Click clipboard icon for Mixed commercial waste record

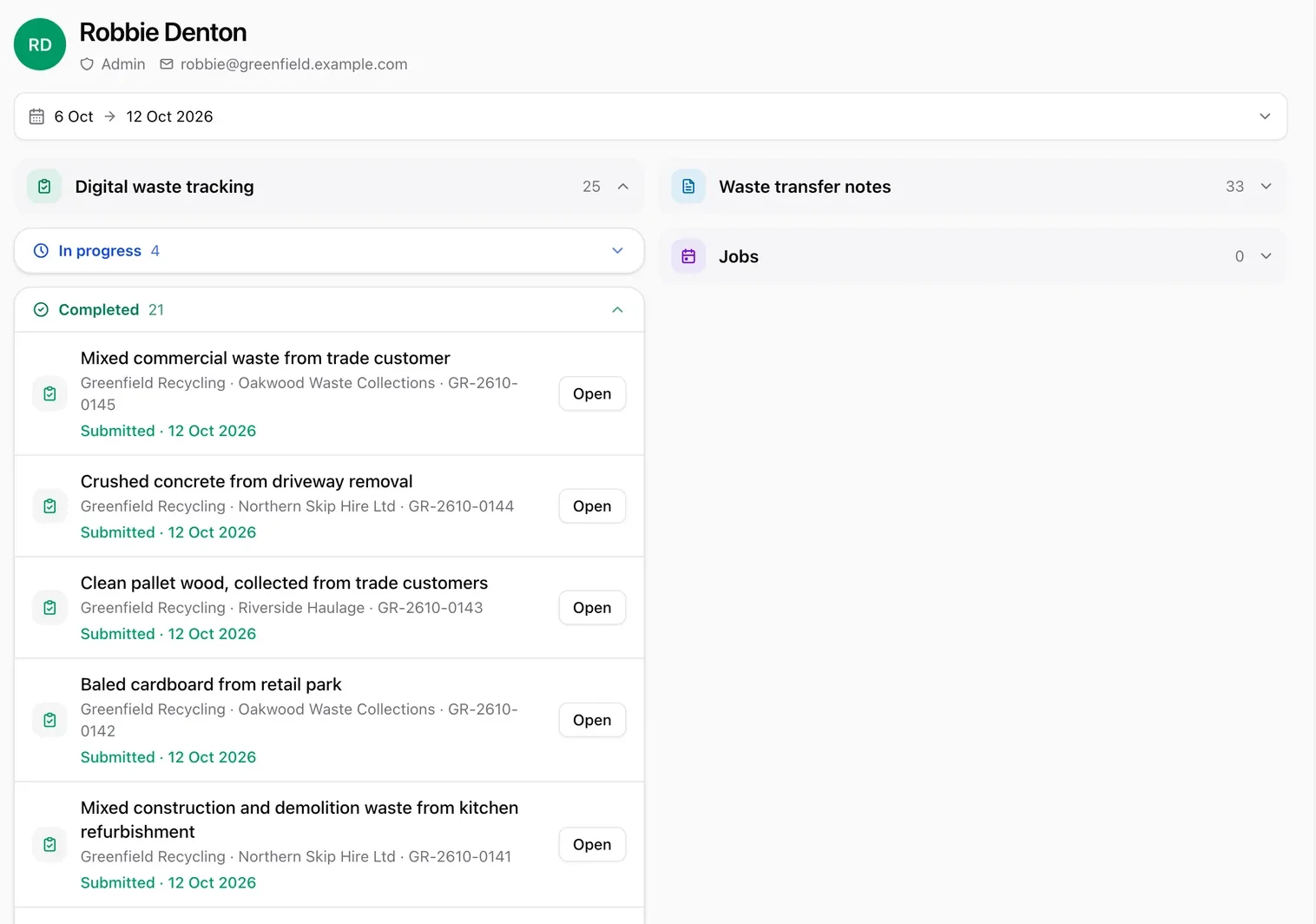click(x=49, y=393)
